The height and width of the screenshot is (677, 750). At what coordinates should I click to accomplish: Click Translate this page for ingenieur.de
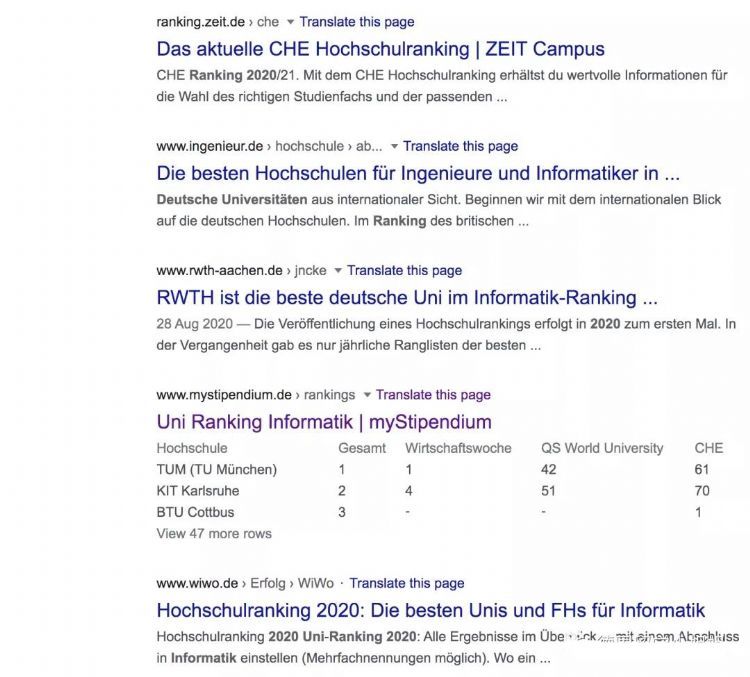pyautogui.click(x=461, y=146)
